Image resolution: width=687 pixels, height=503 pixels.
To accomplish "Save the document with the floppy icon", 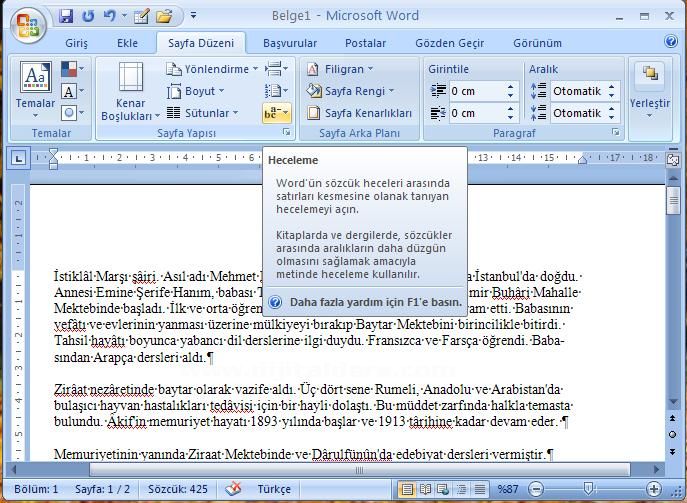I will tap(66, 16).
